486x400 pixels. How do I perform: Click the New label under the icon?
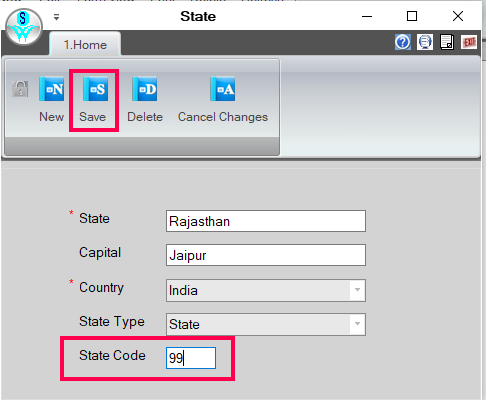point(51,117)
